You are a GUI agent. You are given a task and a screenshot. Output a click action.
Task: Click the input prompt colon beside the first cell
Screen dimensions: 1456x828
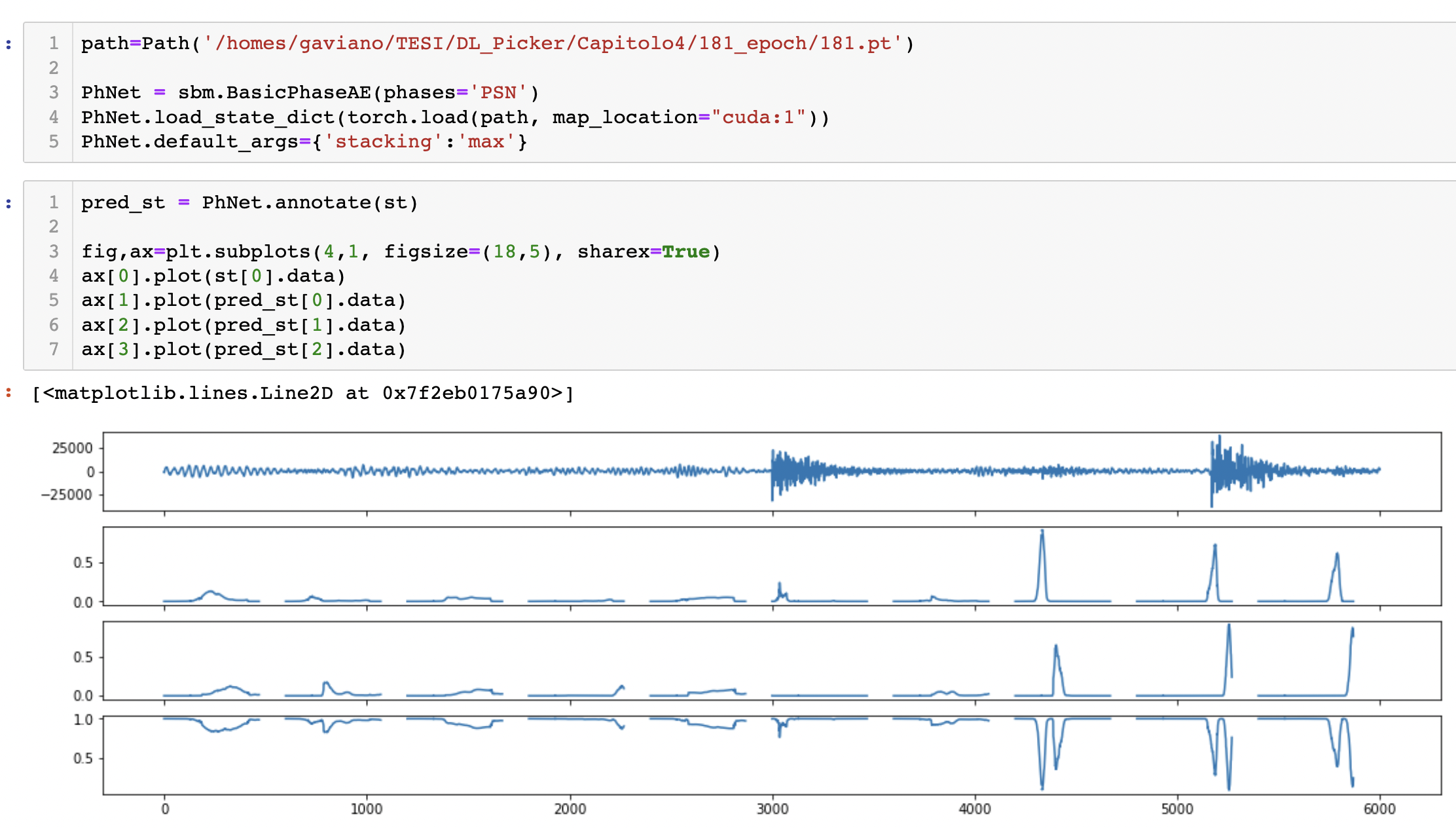tap(7, 43)
